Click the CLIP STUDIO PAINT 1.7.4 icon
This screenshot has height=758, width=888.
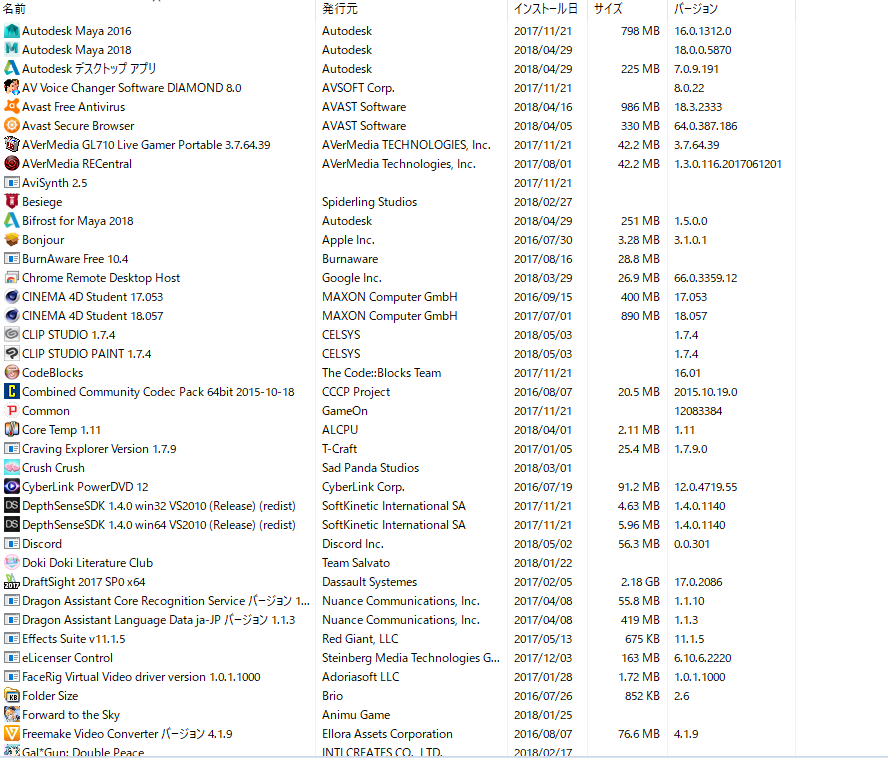coord(11,354)
